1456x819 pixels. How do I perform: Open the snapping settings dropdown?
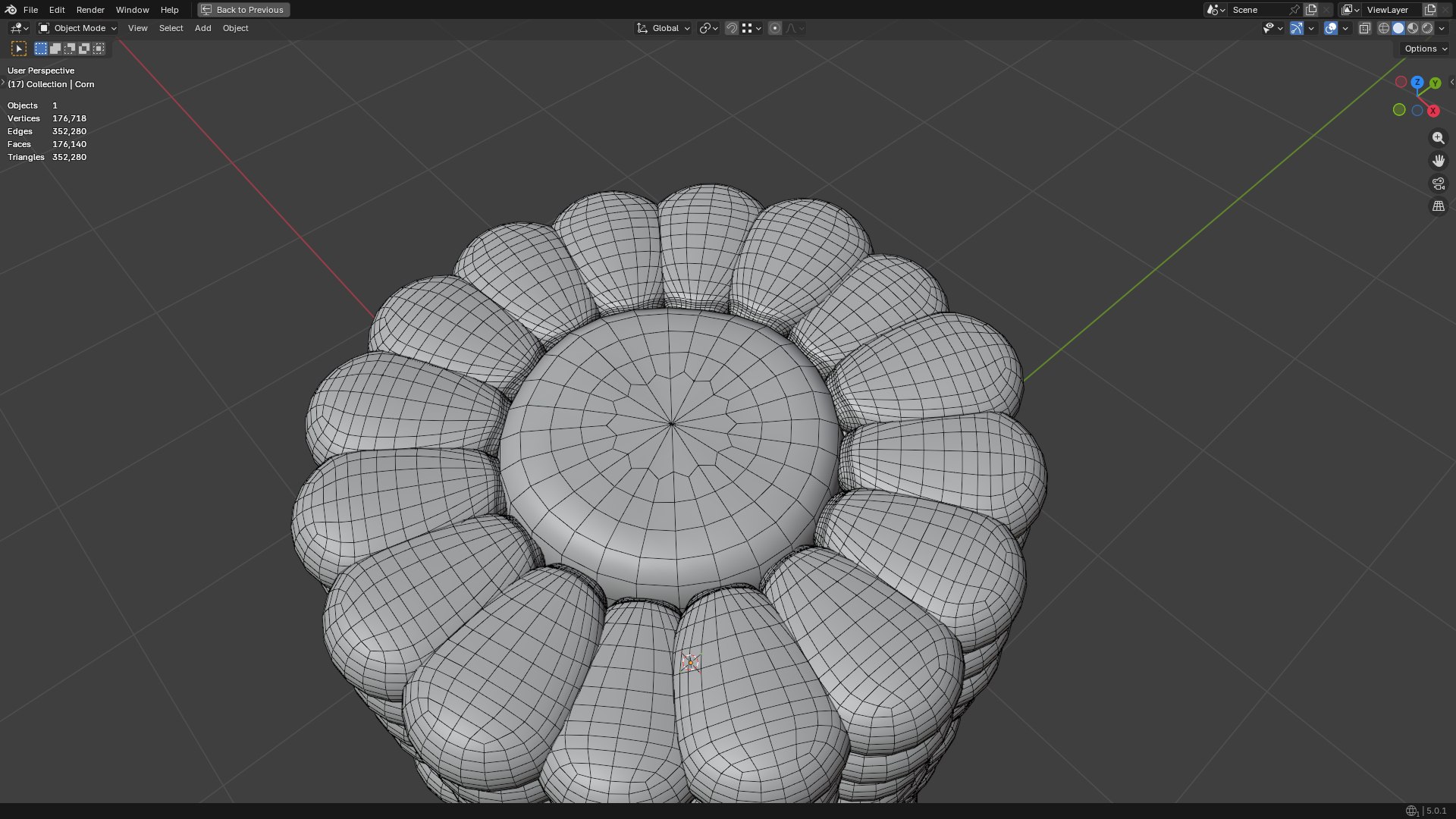tap(752, 28)
